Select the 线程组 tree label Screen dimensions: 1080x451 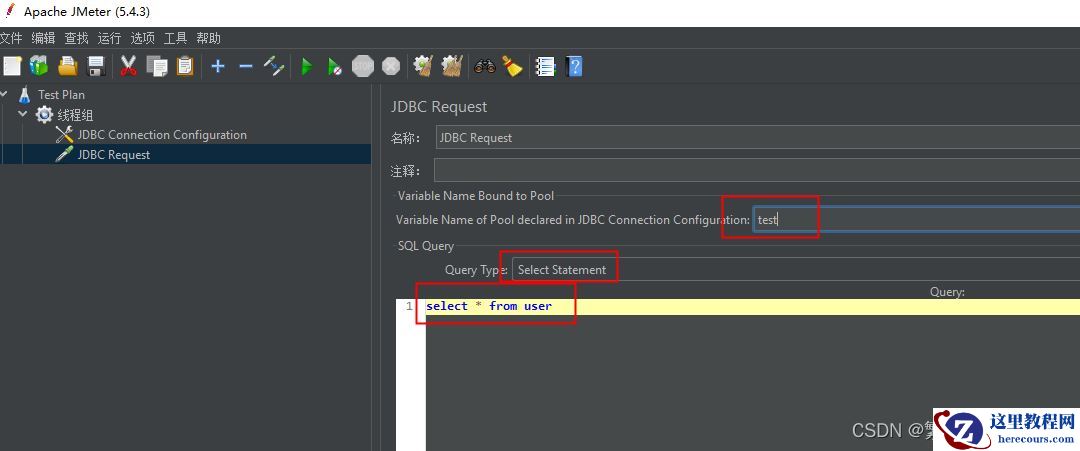tap(74, 114)
